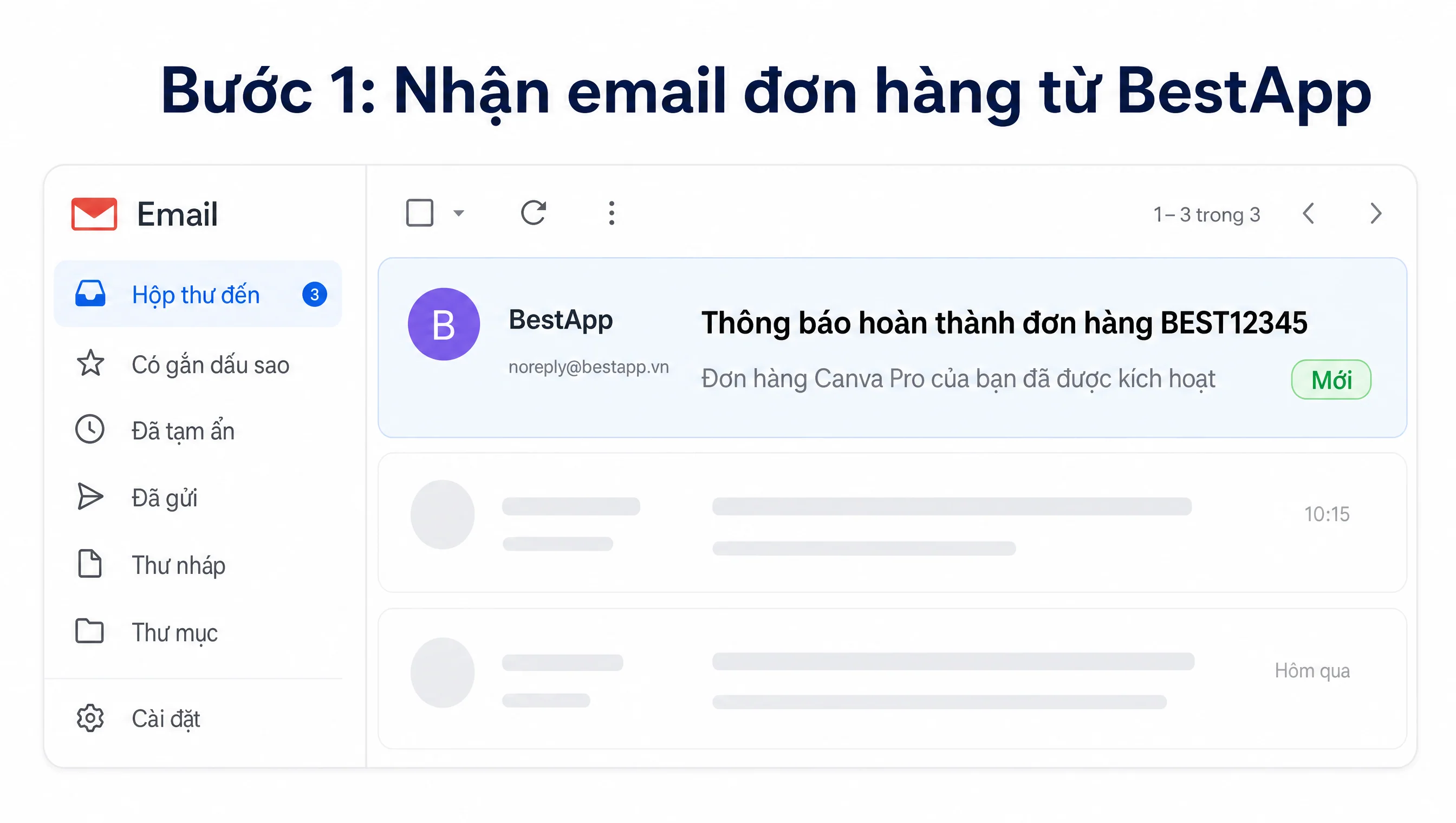
Task: Click the star icon in sidebar
Action: tap(90, 363)
